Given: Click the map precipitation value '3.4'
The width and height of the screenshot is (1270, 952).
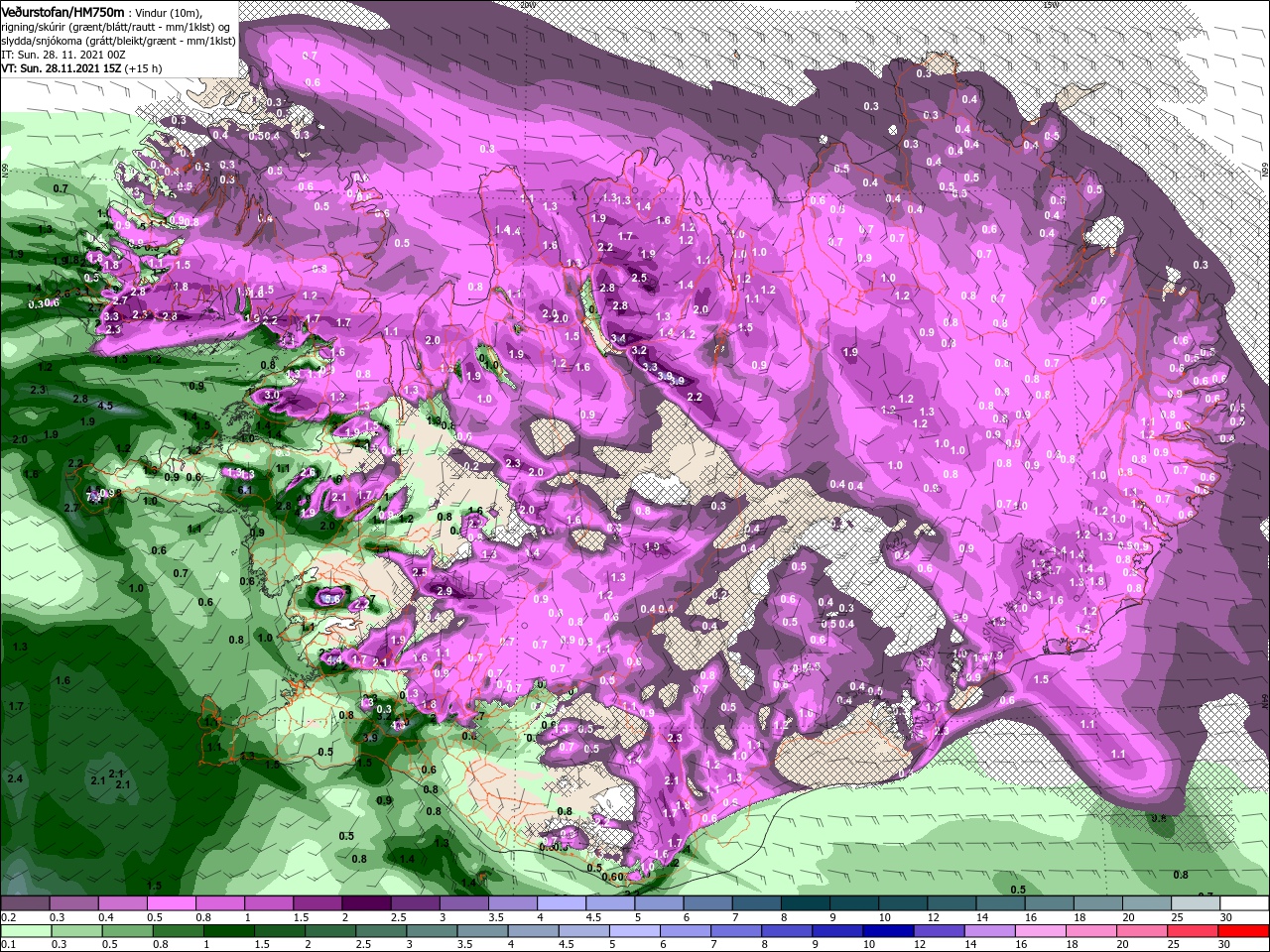Looking at the screenshot, I should (618, 339).
